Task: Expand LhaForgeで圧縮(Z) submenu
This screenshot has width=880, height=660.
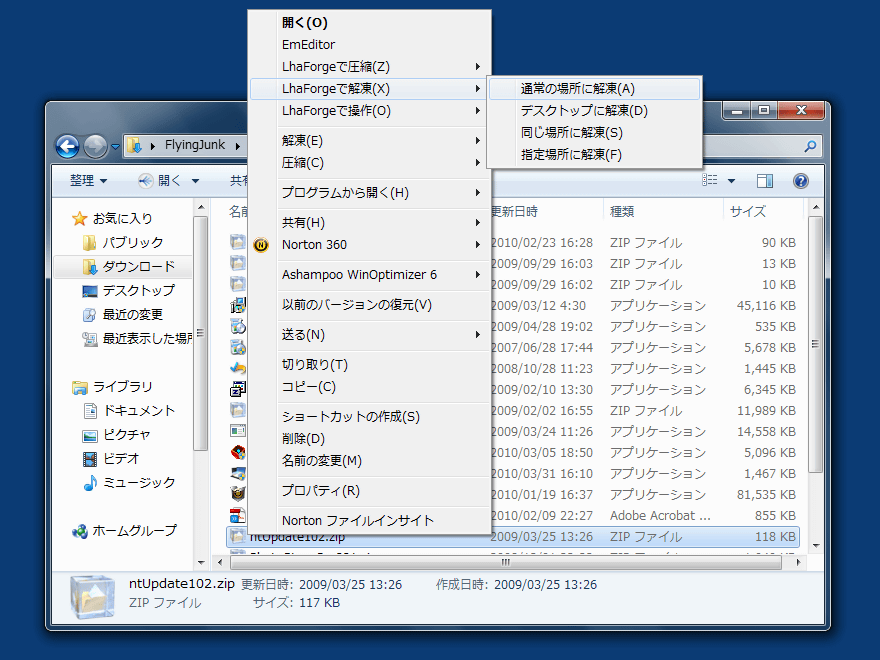Action: pyautogui.click(x=370, y=67)
